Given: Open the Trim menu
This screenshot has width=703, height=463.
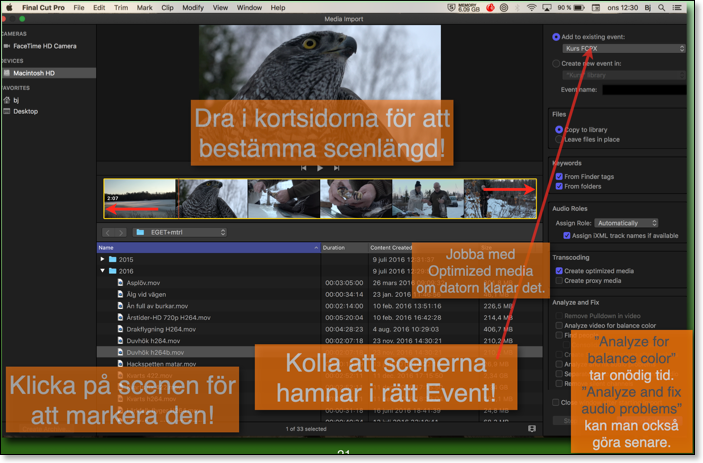Looking at the screenshot, I should tap(121, 8).
